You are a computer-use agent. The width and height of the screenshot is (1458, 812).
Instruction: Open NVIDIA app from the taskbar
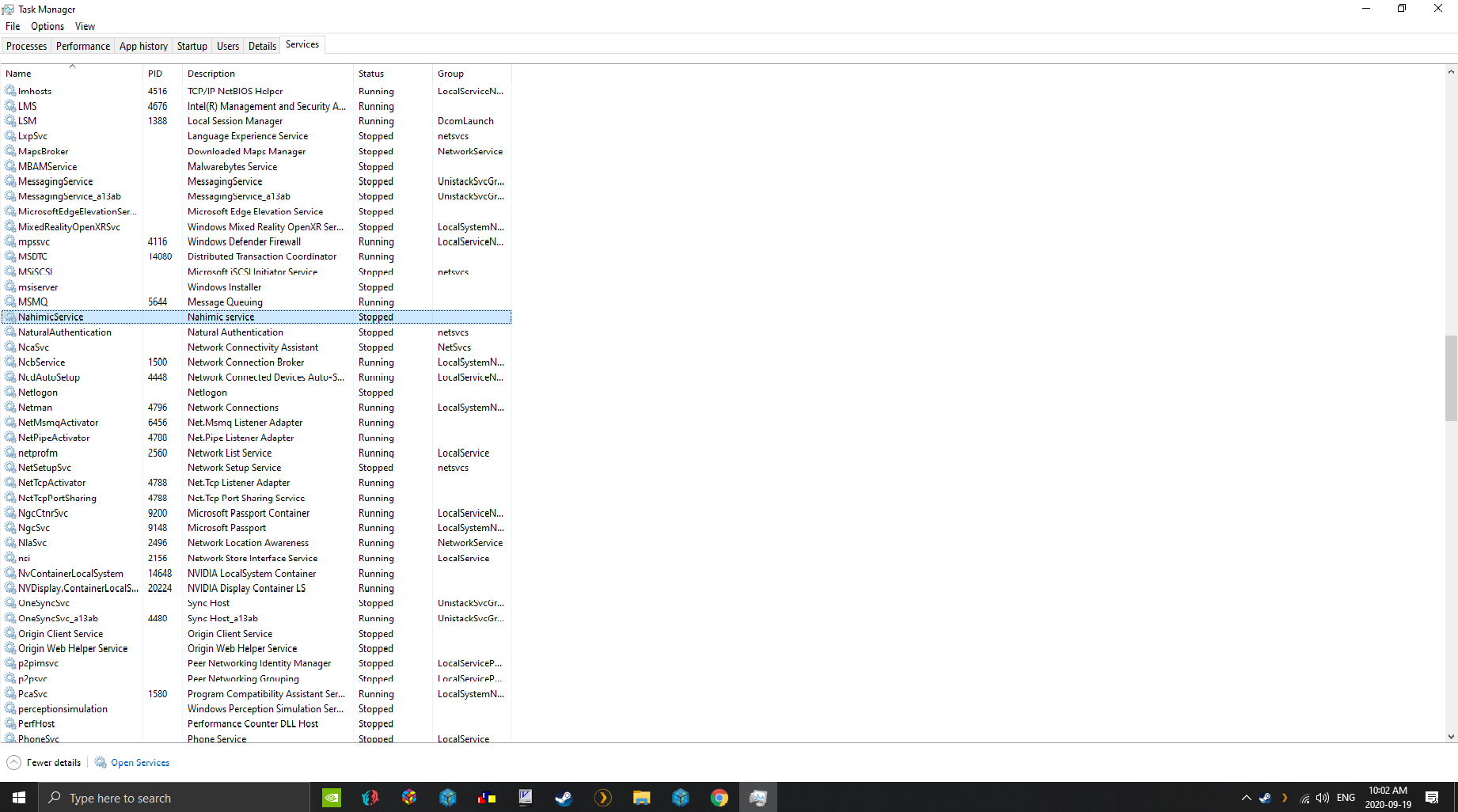(332, 798)
